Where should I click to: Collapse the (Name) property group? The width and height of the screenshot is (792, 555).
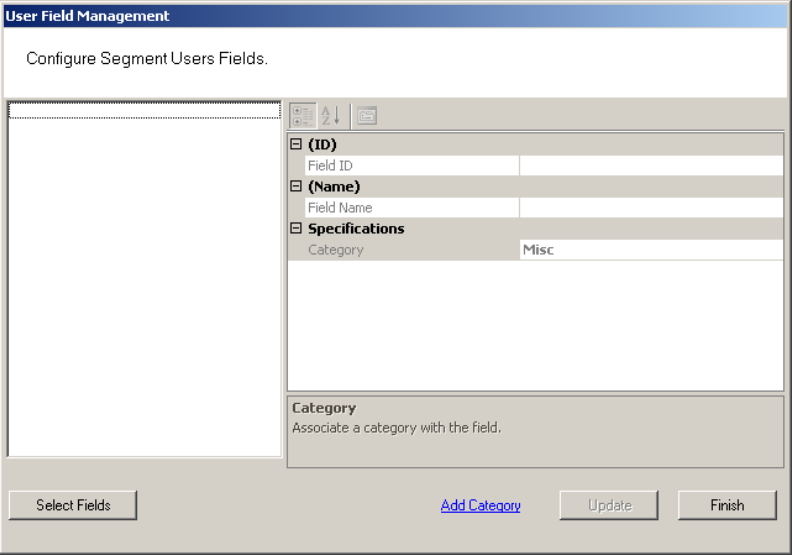point(296,186)
